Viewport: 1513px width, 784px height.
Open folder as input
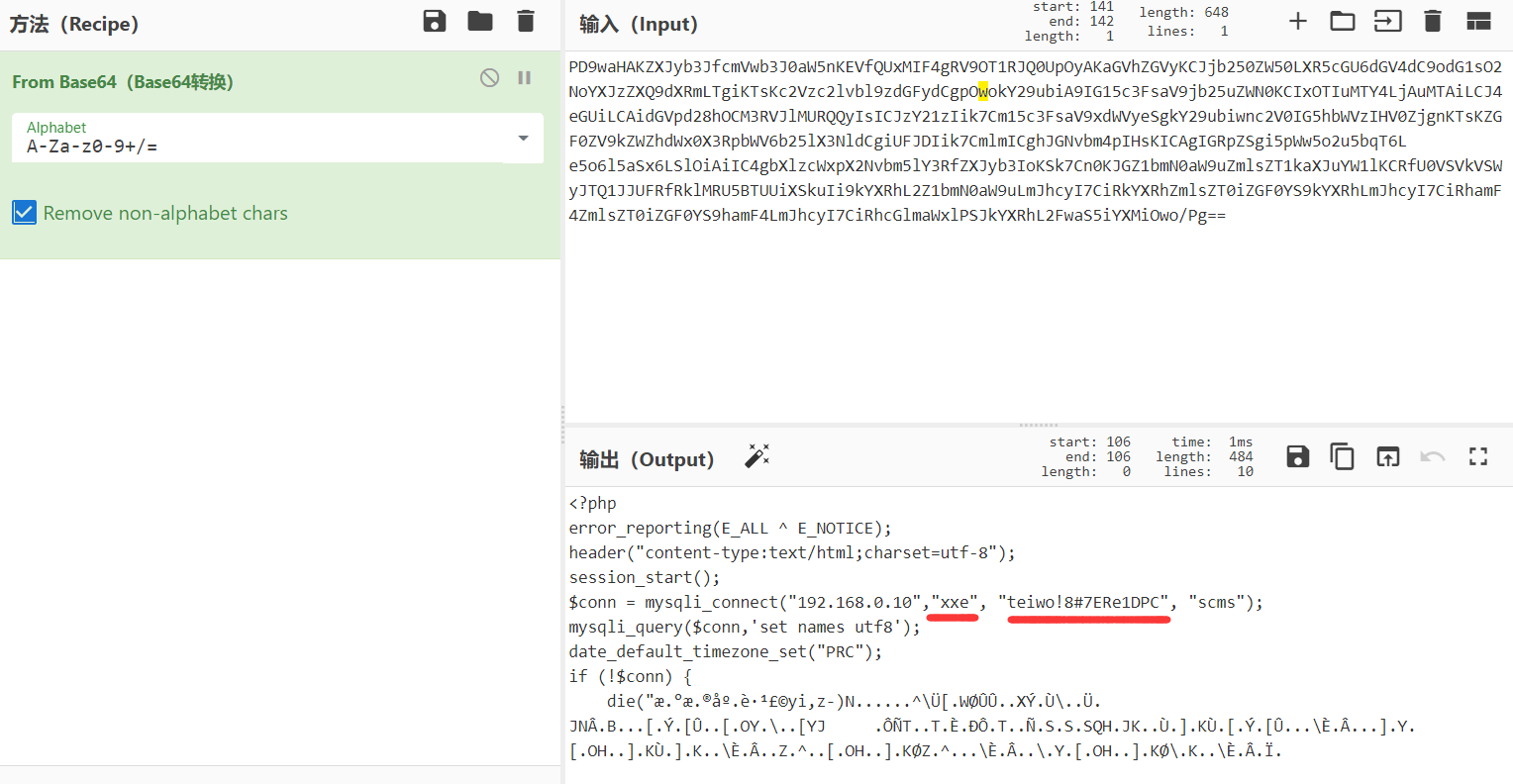[x=1343, y=21]
